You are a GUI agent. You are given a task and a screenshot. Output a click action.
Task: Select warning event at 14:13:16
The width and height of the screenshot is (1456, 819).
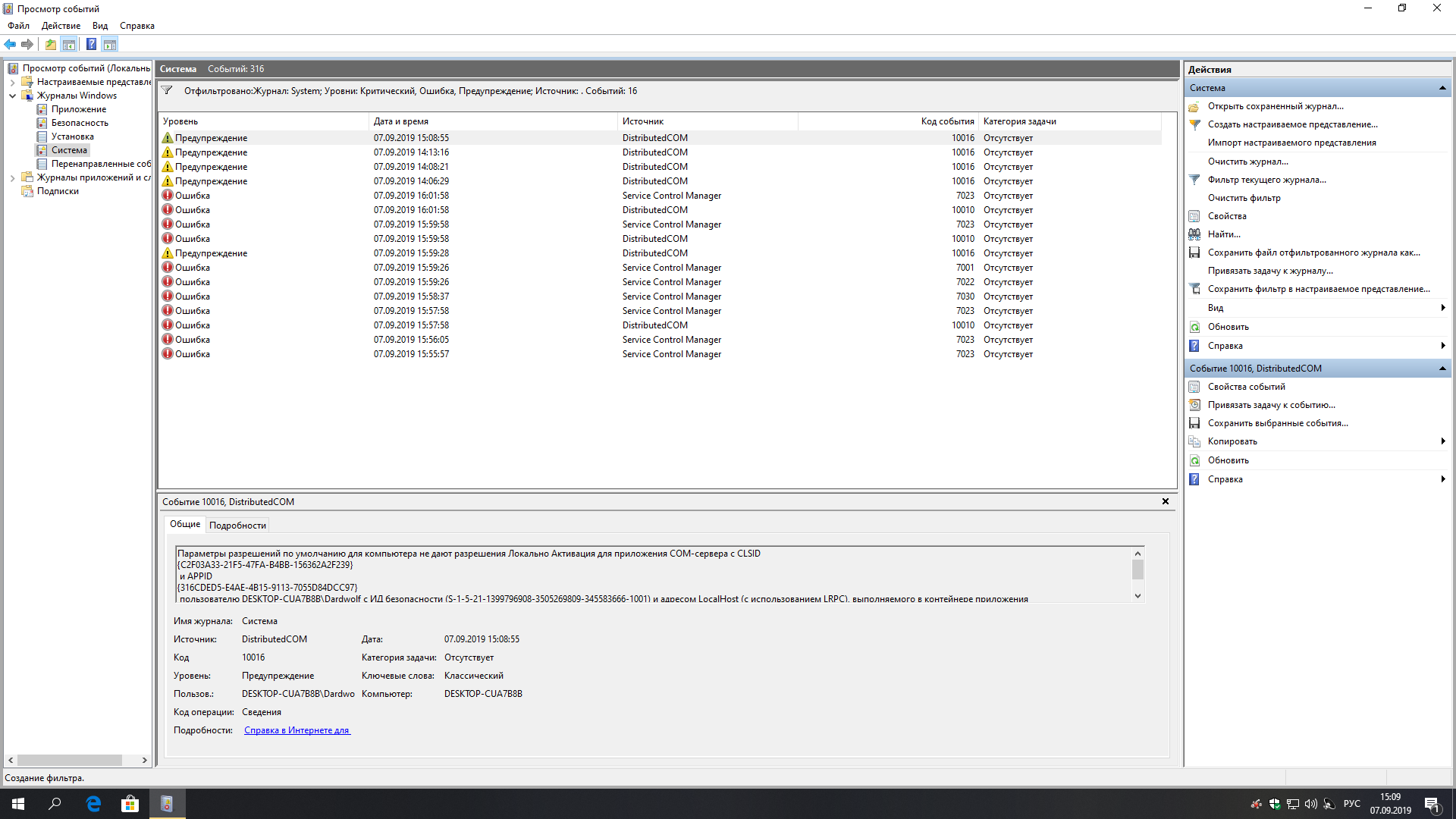pos(660,152)
